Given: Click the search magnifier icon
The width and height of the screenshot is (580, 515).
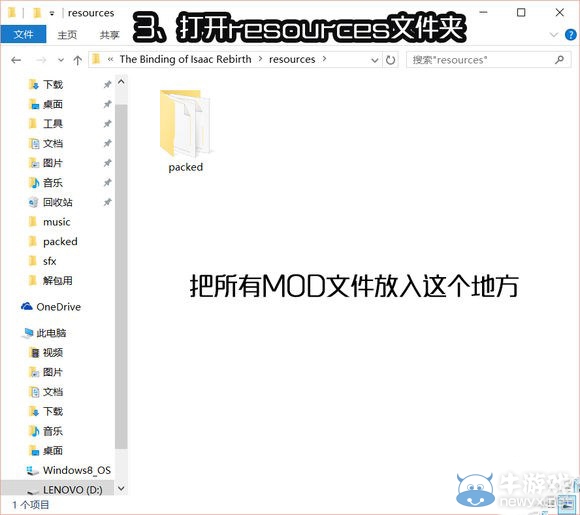Looking at the screenshot, I should point(560,60).
